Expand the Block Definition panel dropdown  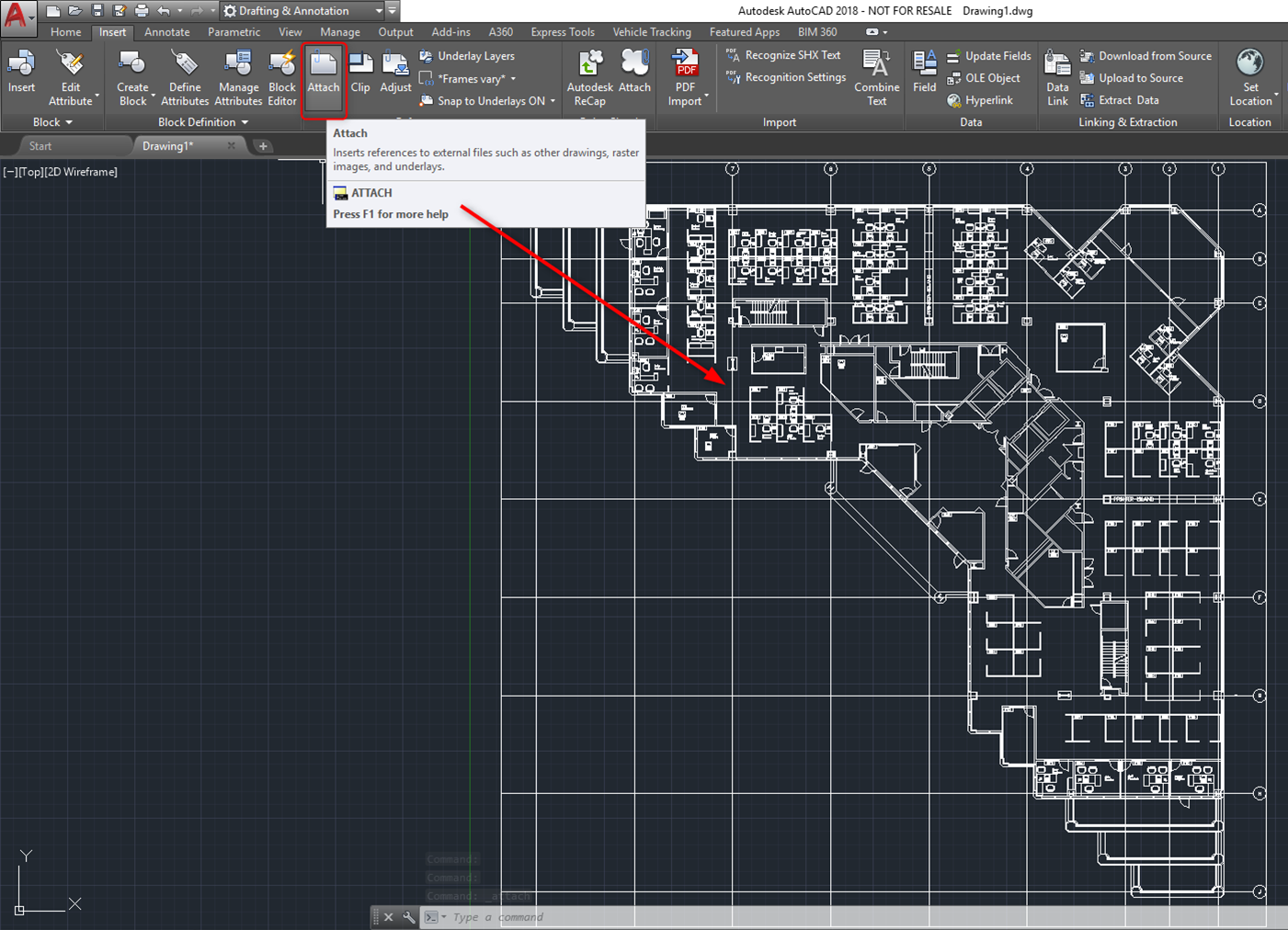tap(244, 122)
